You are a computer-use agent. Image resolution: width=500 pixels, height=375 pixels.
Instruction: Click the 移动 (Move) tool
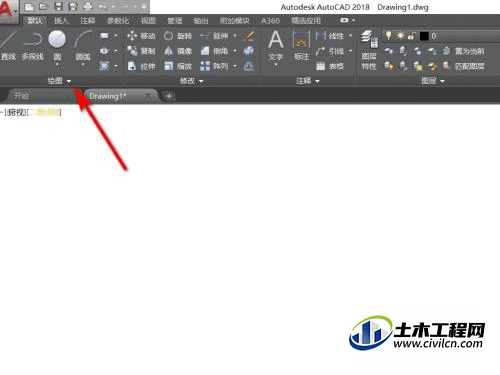(x=141, y=36)
